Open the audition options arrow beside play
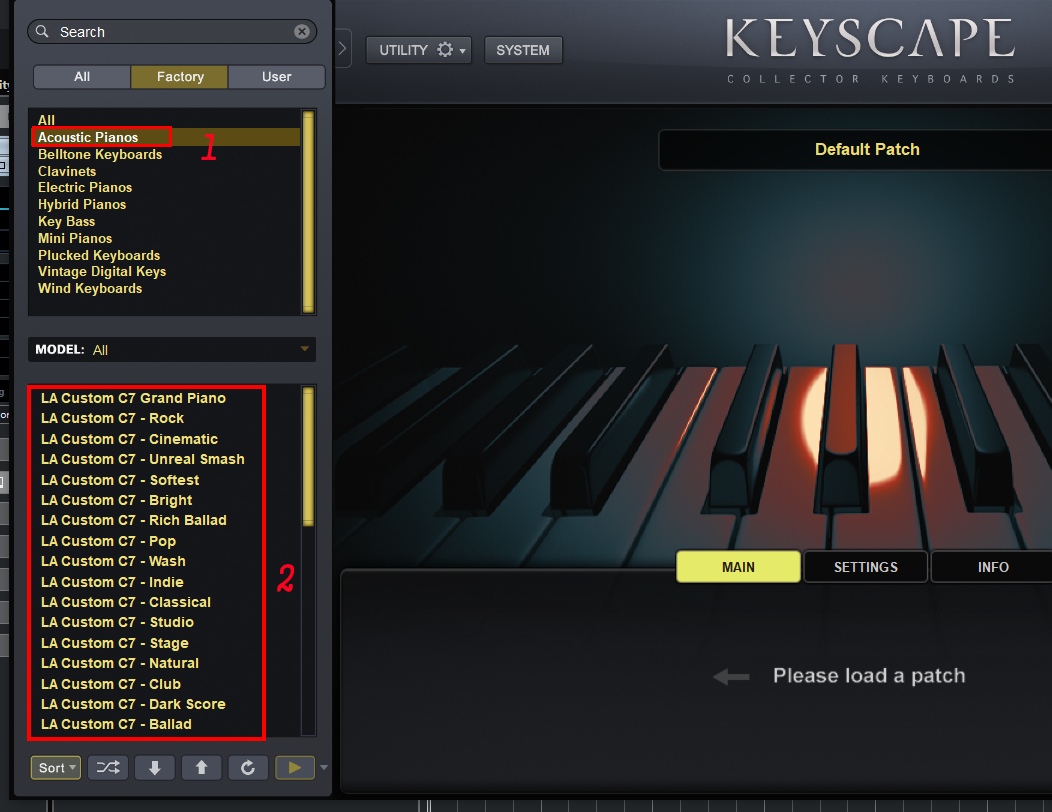 [x=324, y=767]
